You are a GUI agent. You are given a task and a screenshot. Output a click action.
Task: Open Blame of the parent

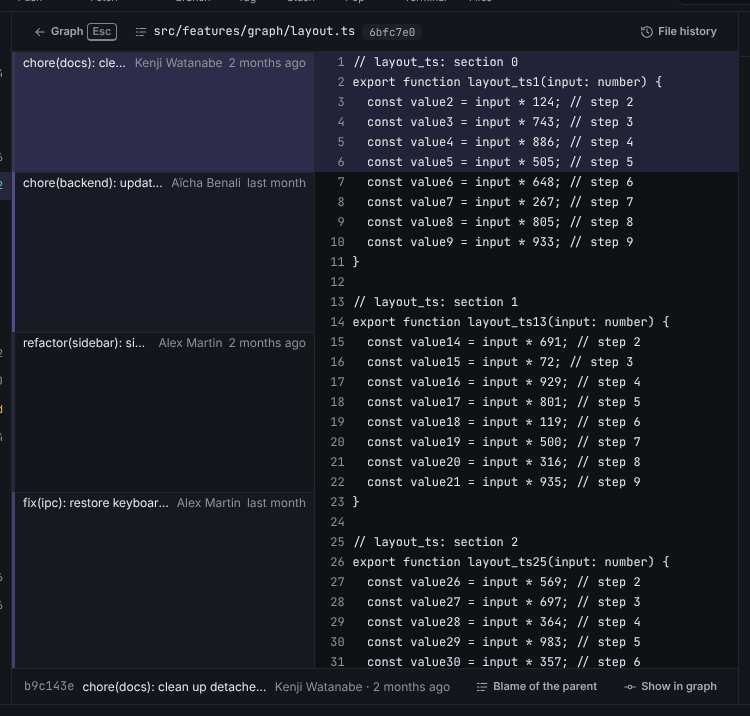[537, 687]
